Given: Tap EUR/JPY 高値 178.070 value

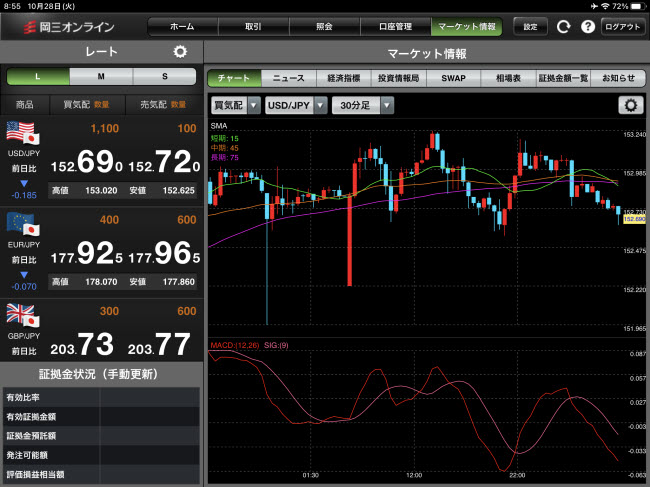Looking at the screenshot, I should [x=101, y=282].
